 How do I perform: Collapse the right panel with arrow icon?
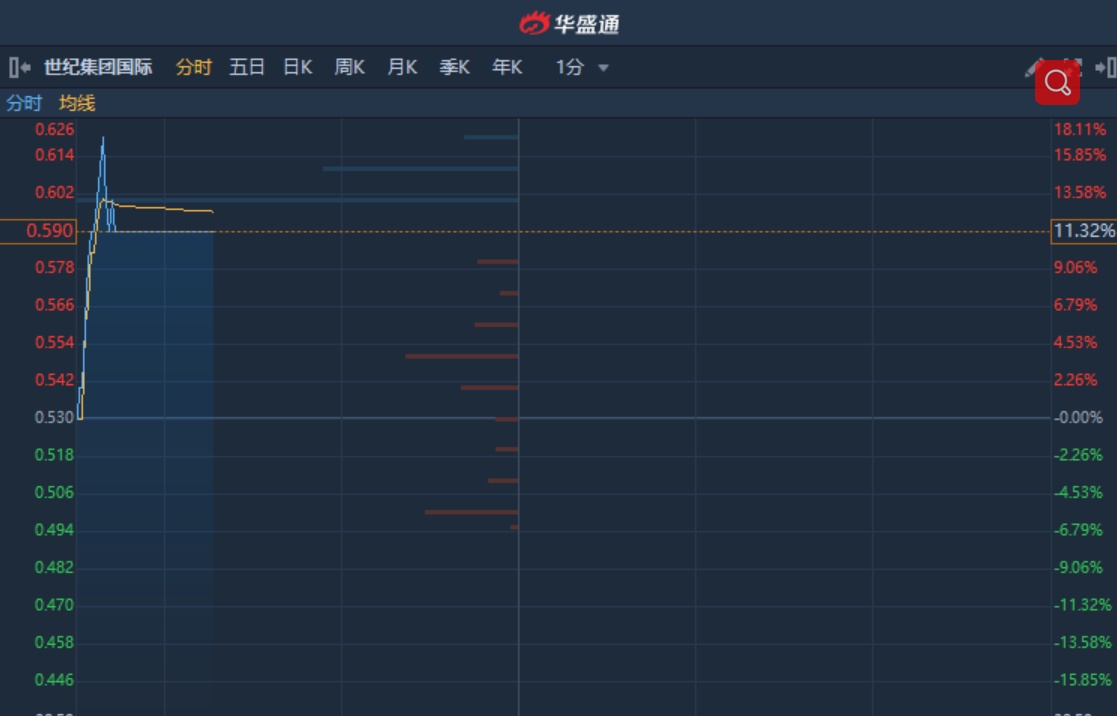coord(1106,68)
